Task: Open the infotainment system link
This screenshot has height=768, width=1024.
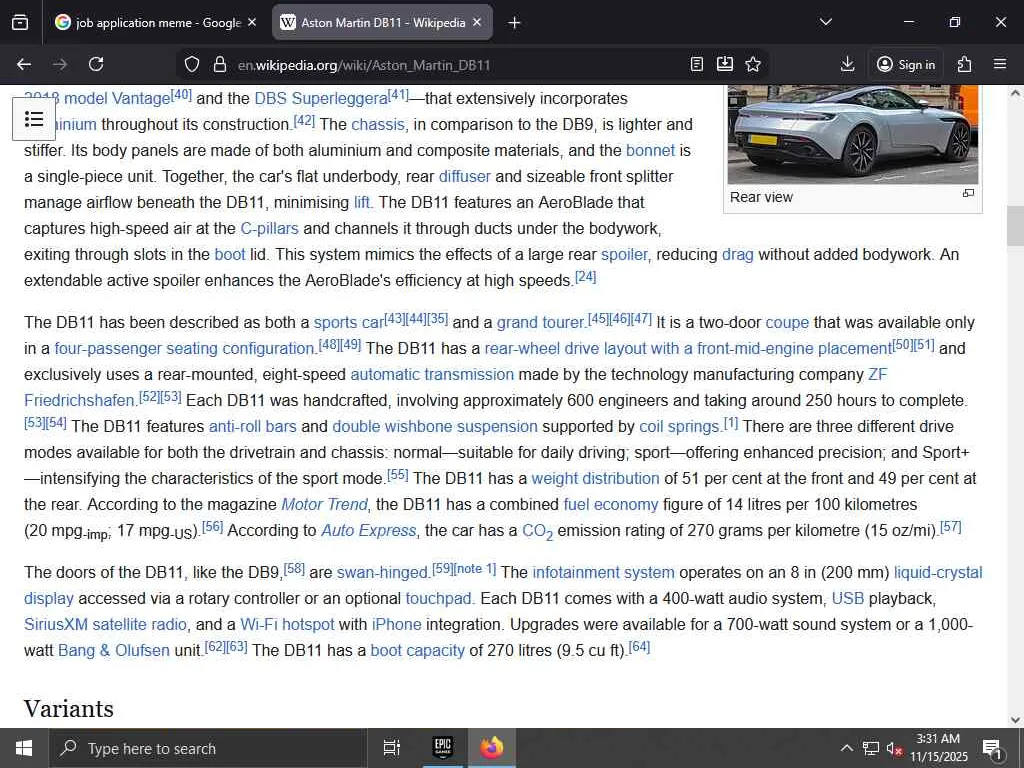Action: coord(603,573)
